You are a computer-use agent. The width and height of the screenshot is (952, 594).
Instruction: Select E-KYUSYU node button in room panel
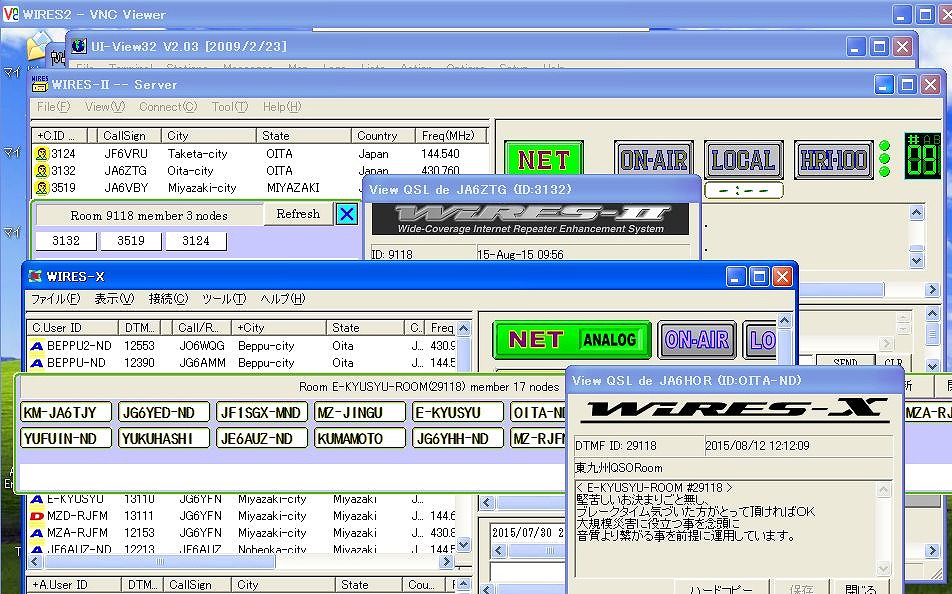click(458, 412)
